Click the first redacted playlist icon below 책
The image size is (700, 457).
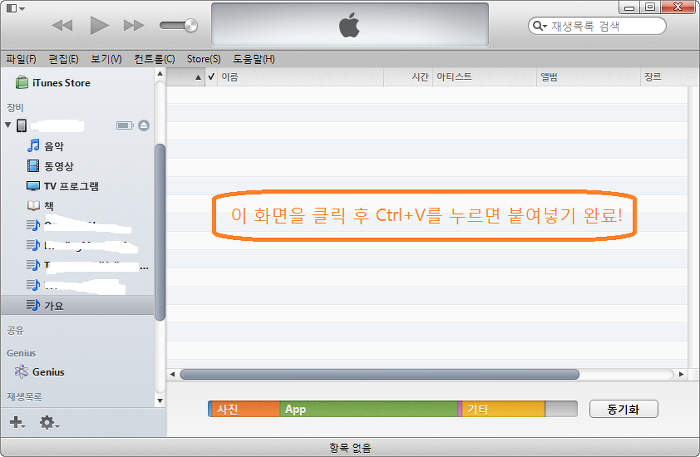[x=33, y=225]
